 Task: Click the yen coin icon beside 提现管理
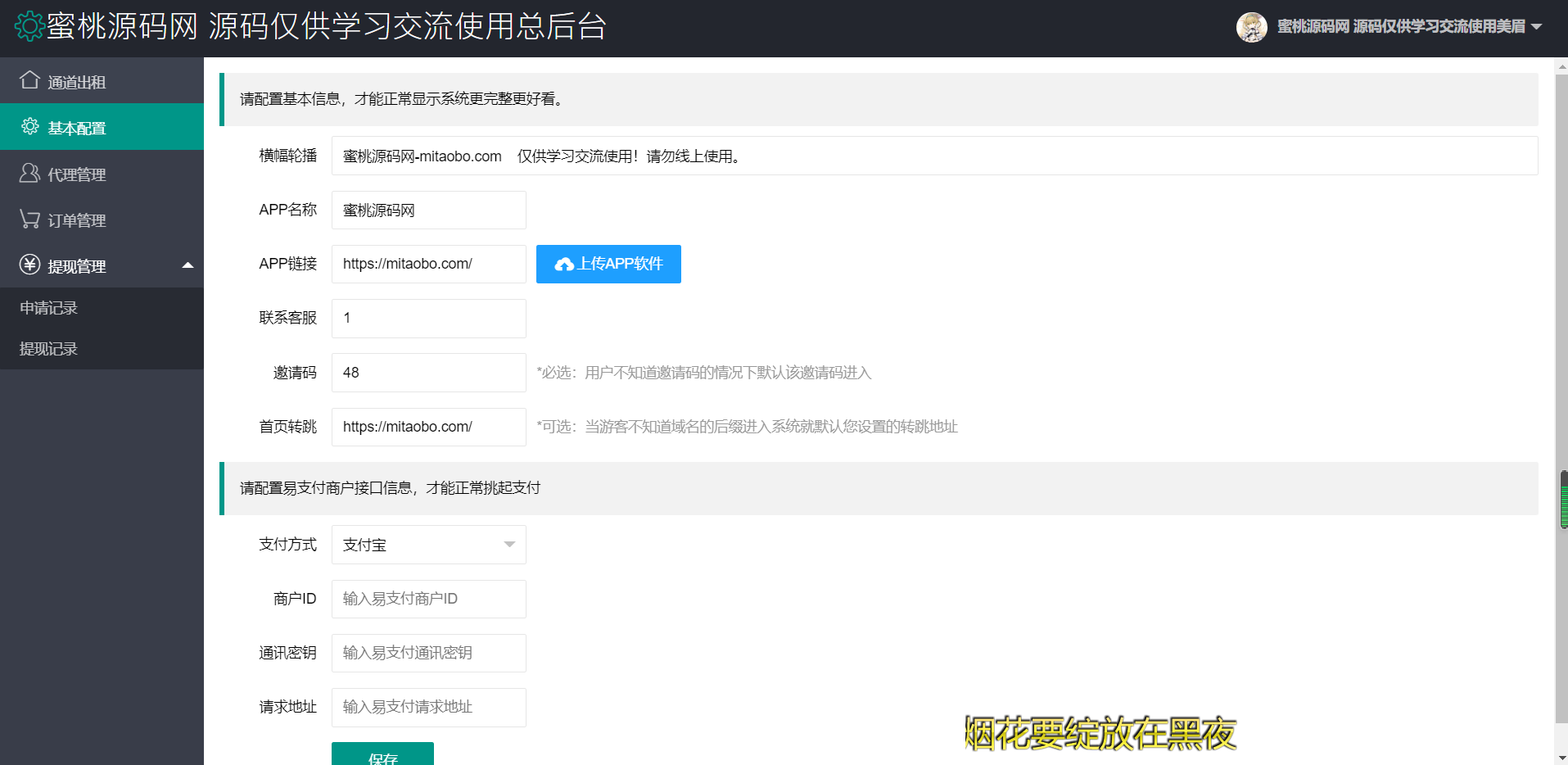tap(29, 265)
